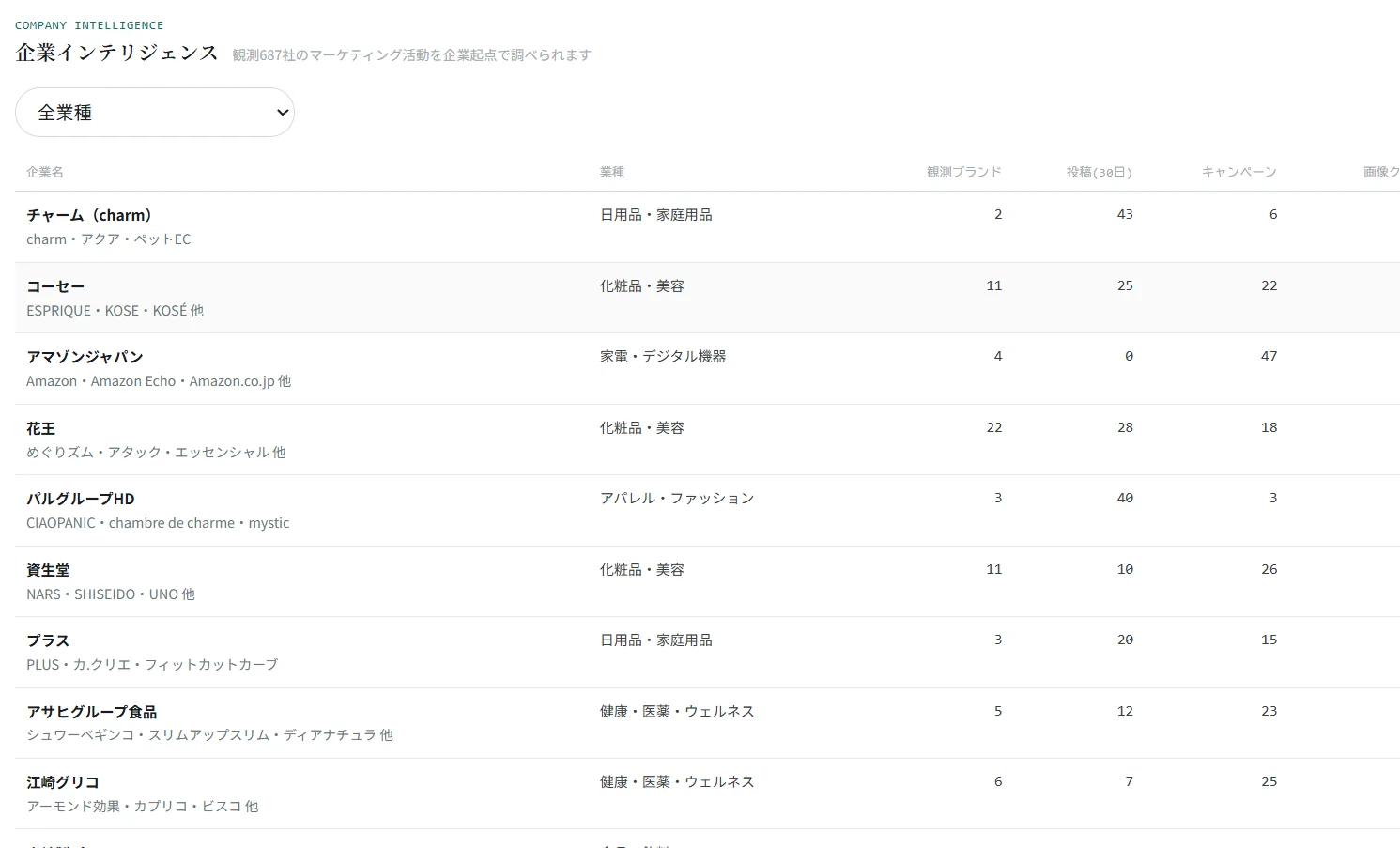The height and width of the screenshot is (848, 1400).
Task: Click campaign count 23 in アサヒグループ食品 row
Action: [x=1269, y=711]
